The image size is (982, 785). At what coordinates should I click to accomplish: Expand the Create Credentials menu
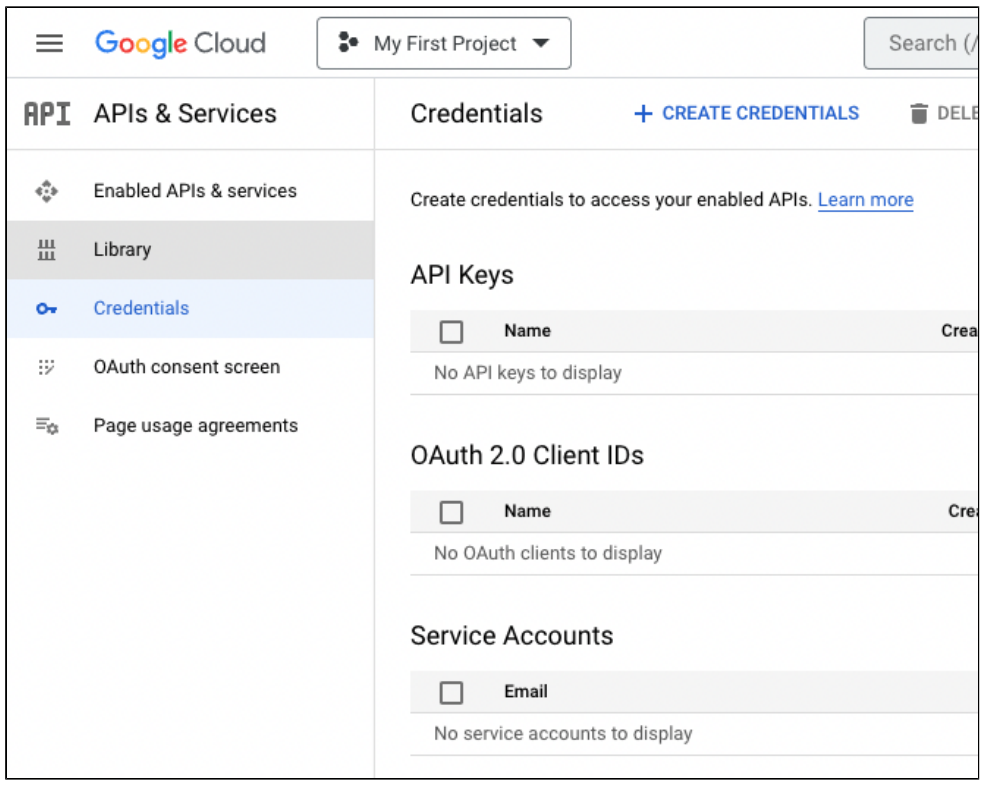[746, 114]
